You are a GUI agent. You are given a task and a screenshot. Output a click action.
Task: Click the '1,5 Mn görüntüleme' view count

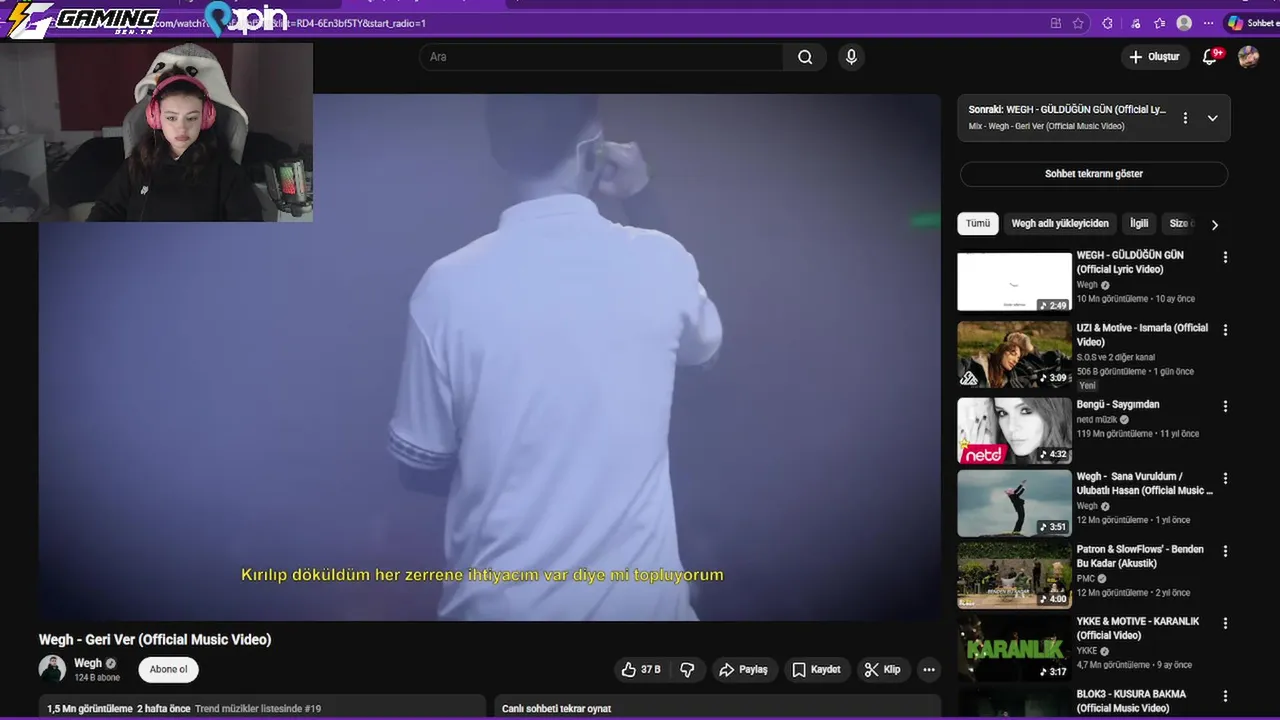click(90, 709)
